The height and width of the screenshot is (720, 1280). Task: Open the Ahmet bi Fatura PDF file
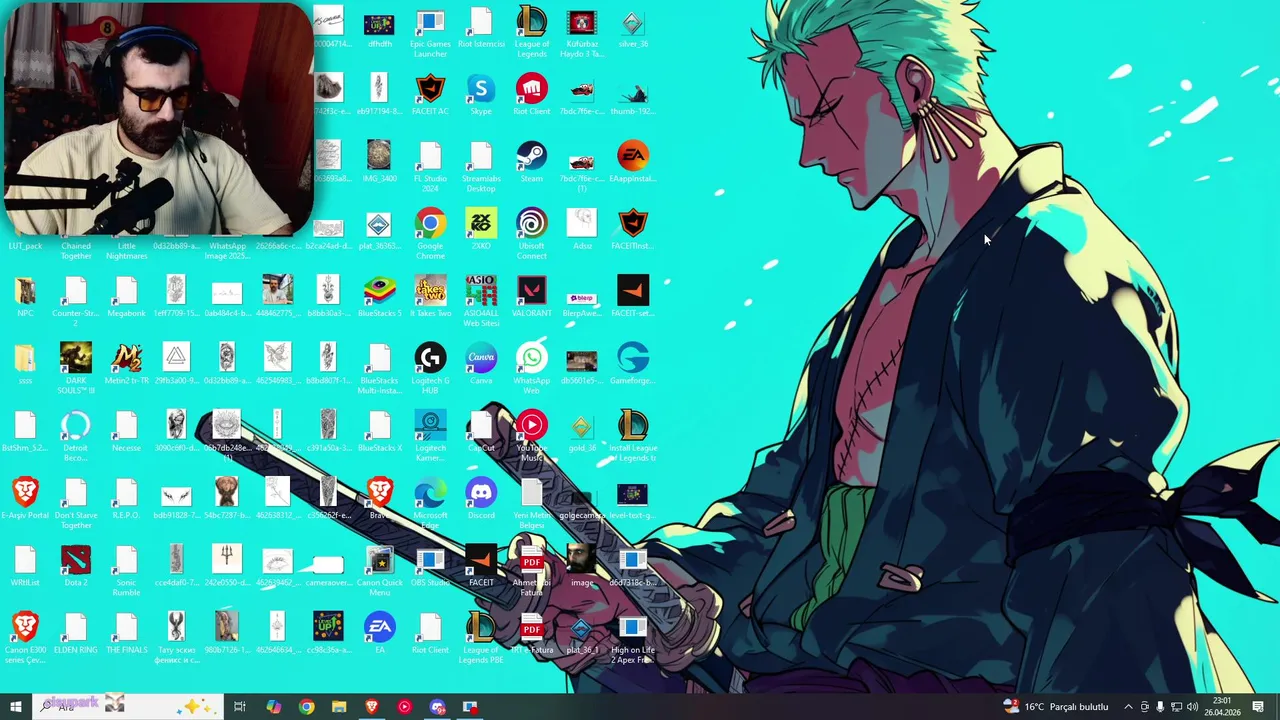click(x=531, y=569)
